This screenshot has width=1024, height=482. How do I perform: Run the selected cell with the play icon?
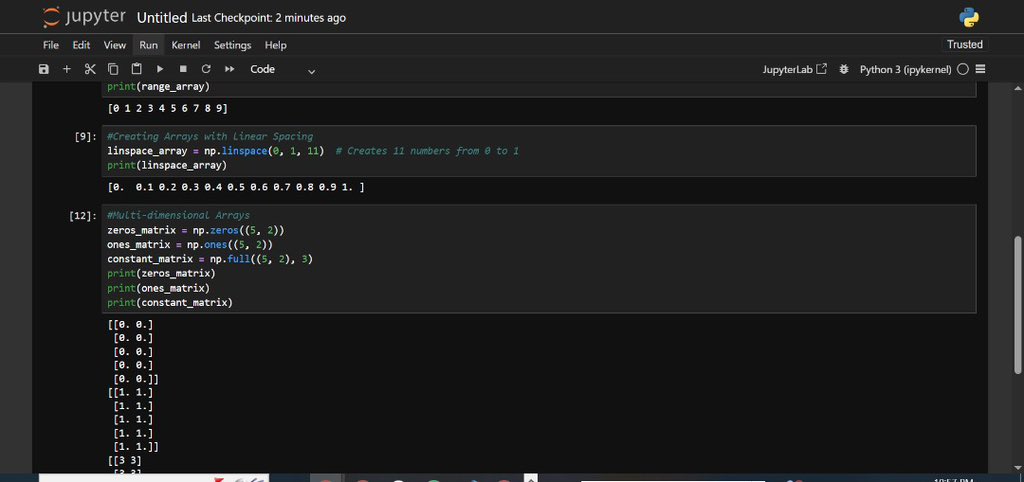pos(160,69)
